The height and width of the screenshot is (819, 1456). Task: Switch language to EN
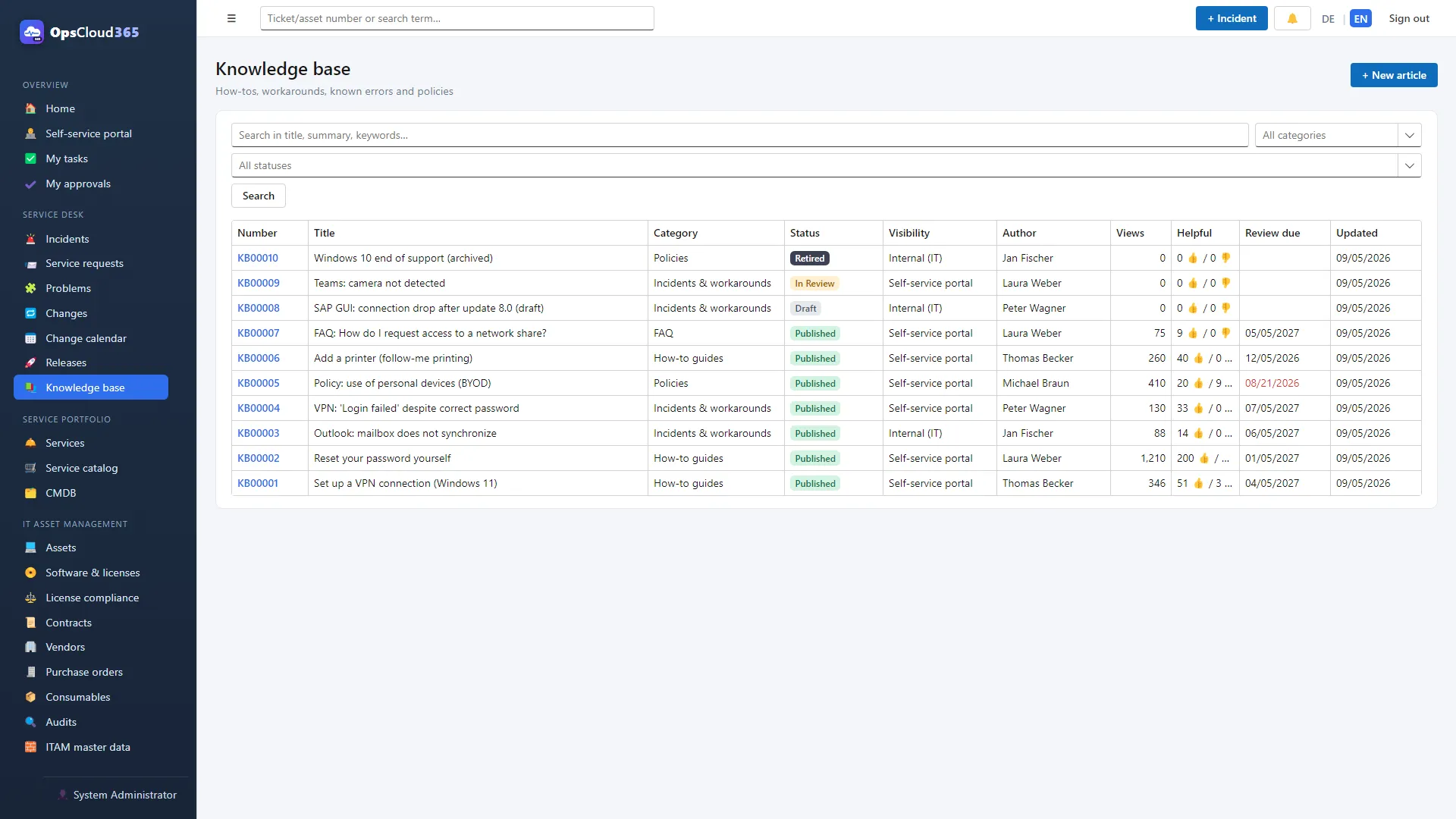[1360, 19]
